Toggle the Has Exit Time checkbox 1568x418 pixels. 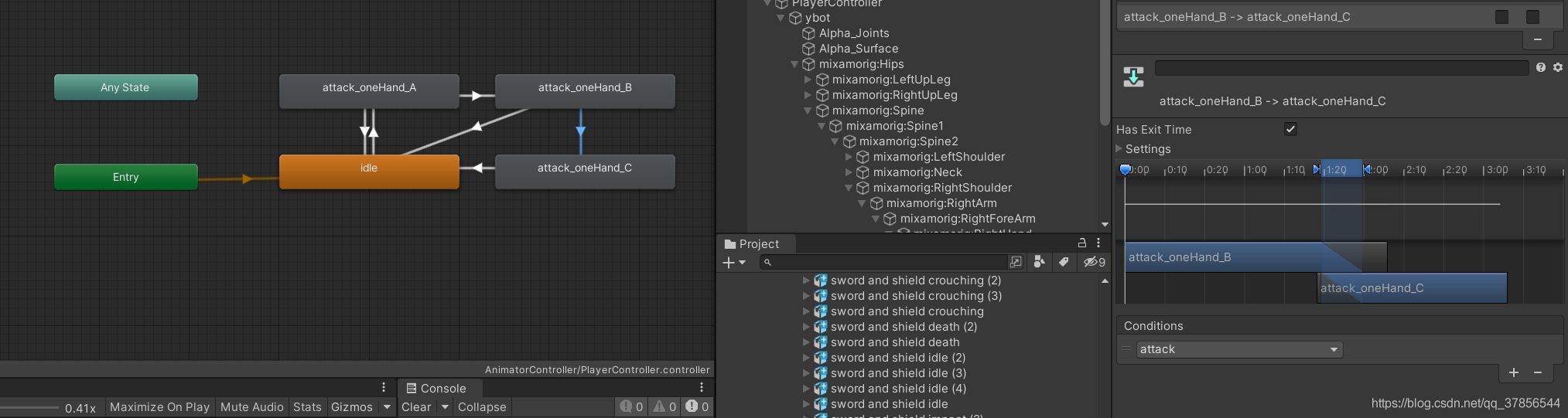[1290, 129]
